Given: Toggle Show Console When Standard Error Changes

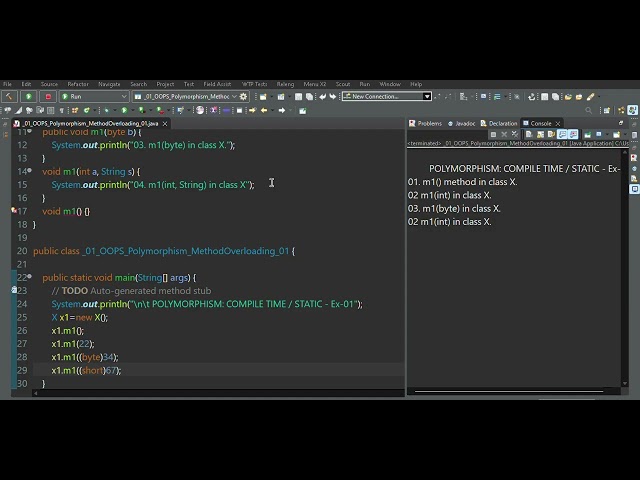Looking at the screenshot, I should tap(573, 134).
